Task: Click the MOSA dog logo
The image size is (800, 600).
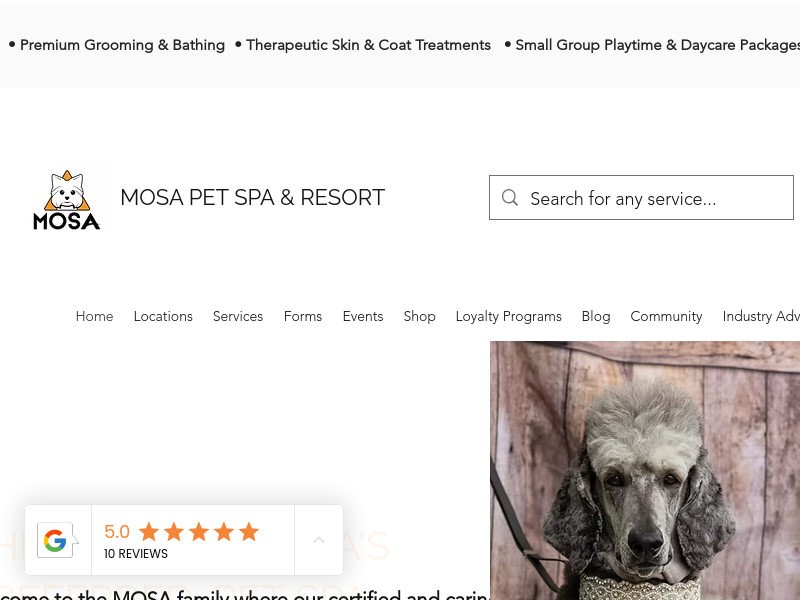Action: pos(67,199)
